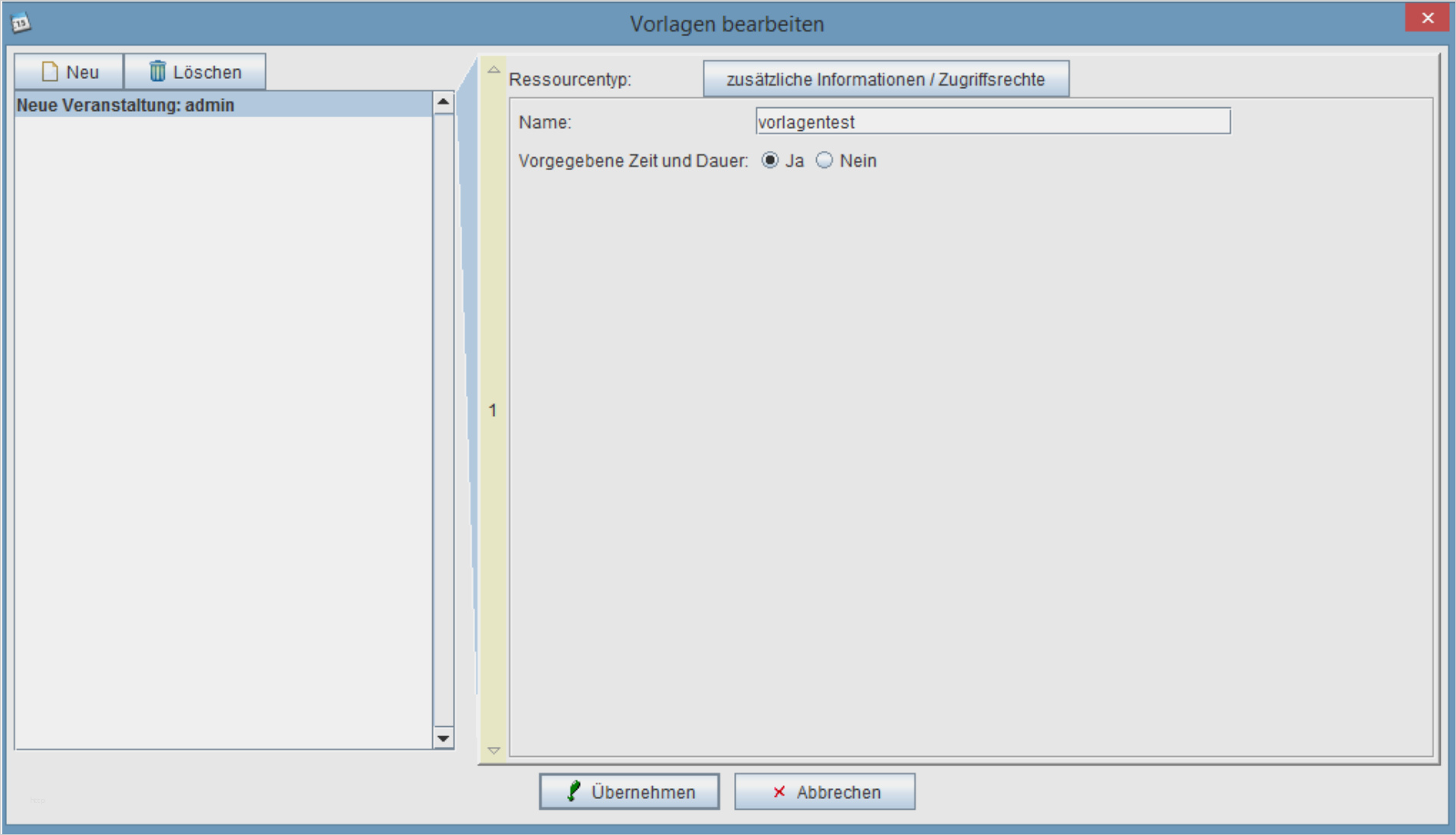
Task: Select the Nein radio button
Action: pyautogui.click(x=825, y=161)
